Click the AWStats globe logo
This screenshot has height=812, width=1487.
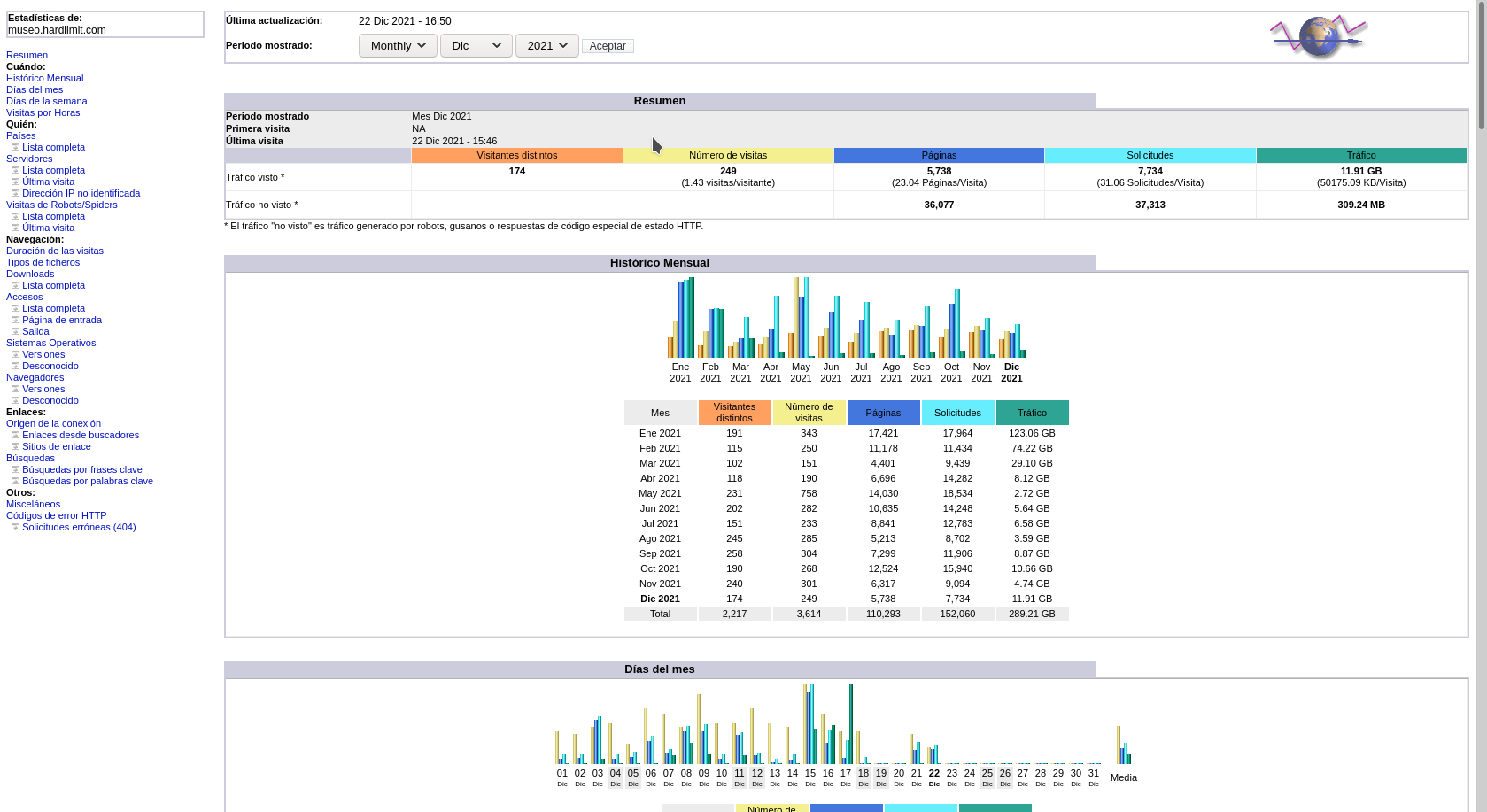(x=1318, y=37)
